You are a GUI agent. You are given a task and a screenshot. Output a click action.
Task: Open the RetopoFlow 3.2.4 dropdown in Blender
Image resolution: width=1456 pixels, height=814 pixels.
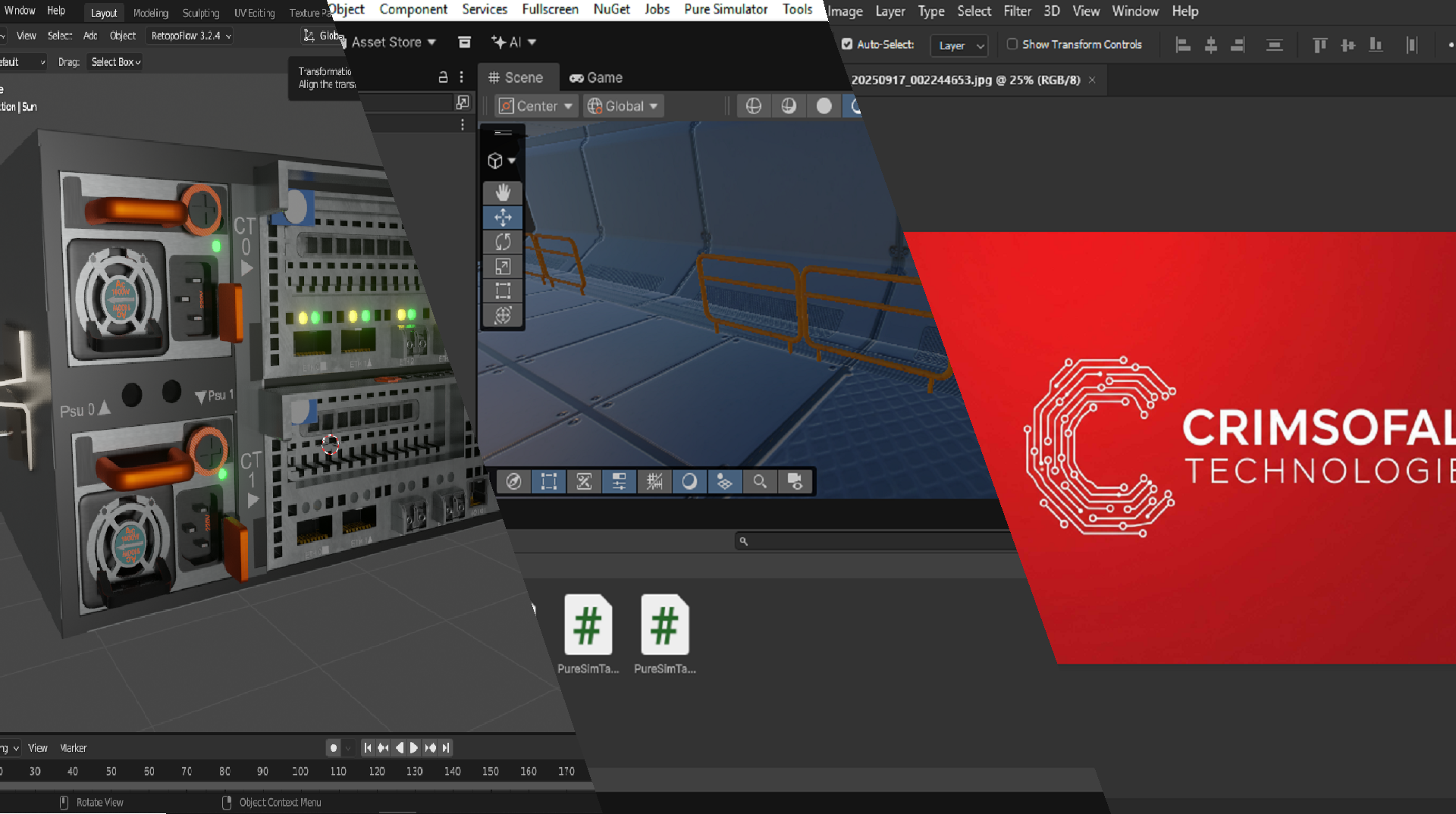pyautogui.click(x=191, y=36)
